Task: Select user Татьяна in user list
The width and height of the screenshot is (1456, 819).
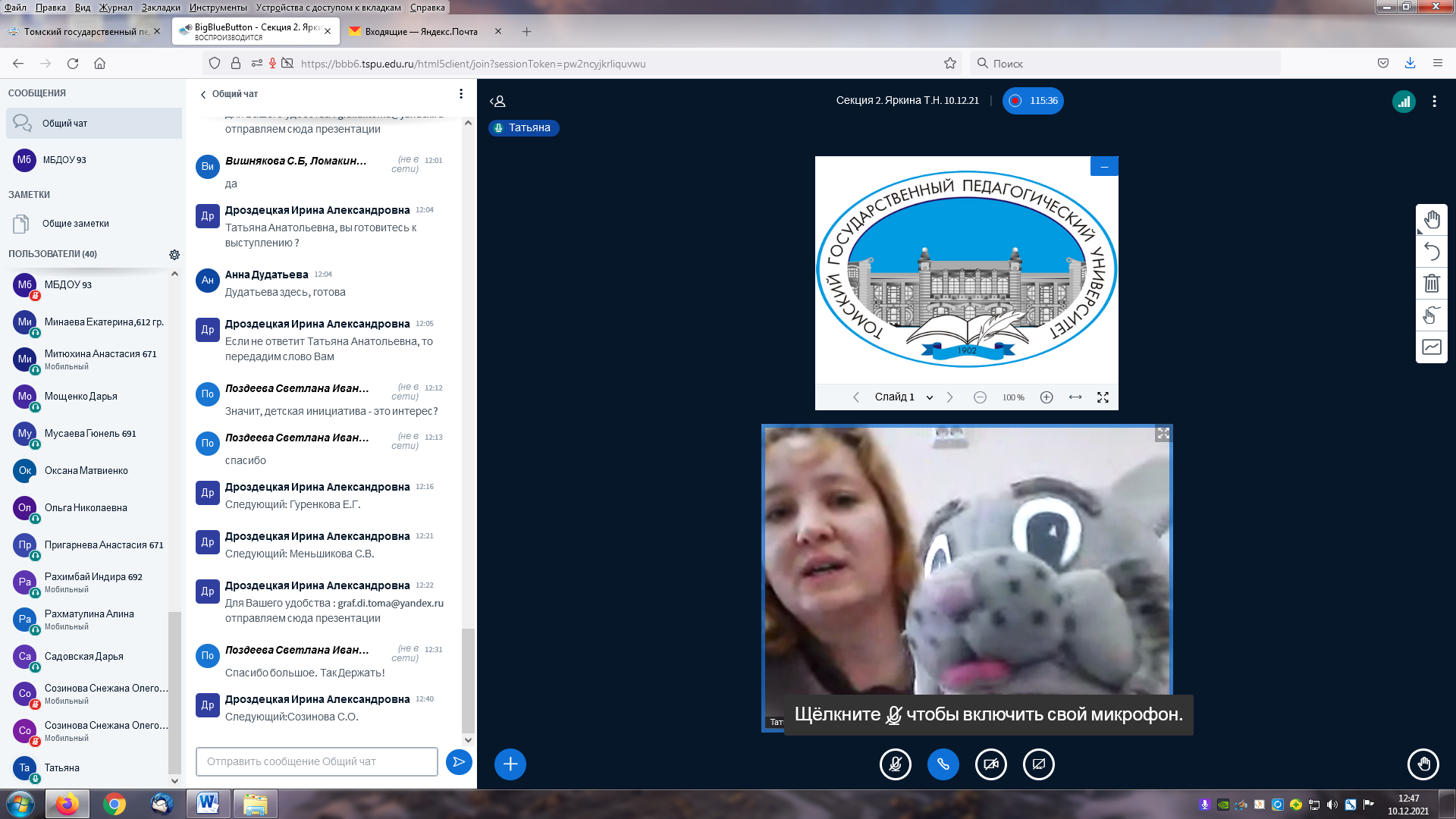Action: (89, 768)
